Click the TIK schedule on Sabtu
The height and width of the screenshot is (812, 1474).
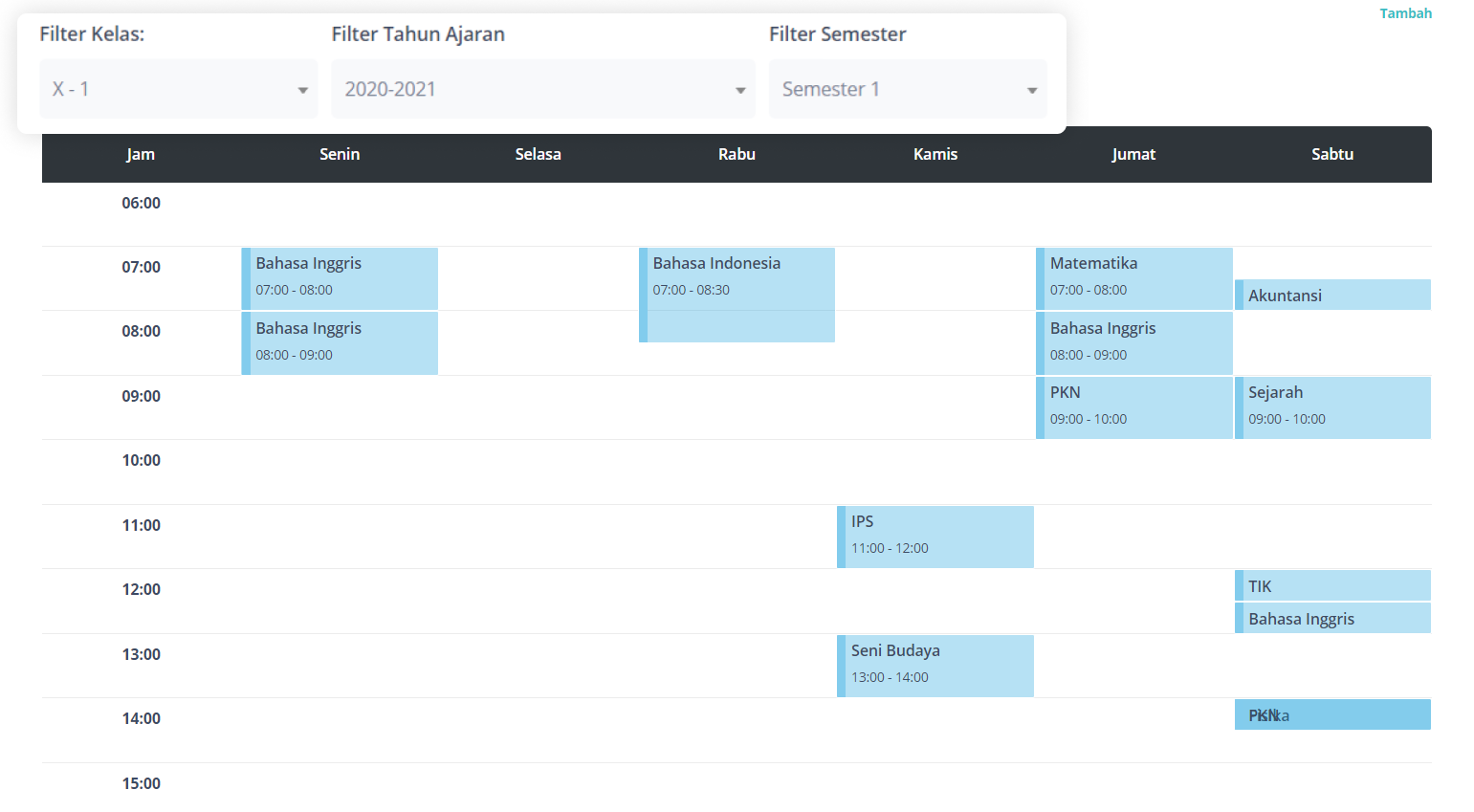1332,585
